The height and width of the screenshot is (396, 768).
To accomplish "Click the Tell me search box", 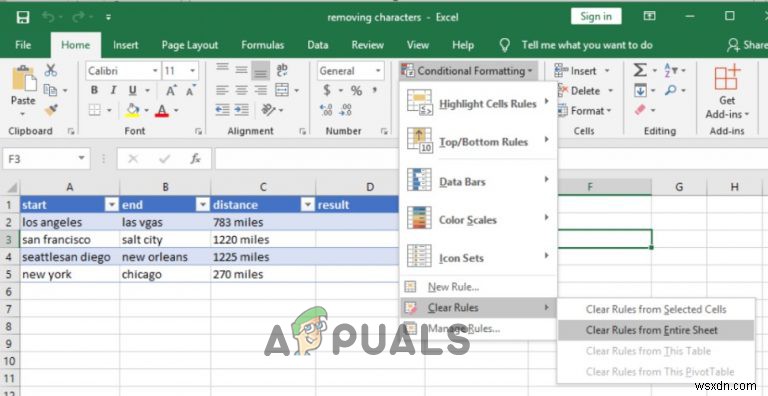I will (x=587, y=45).
